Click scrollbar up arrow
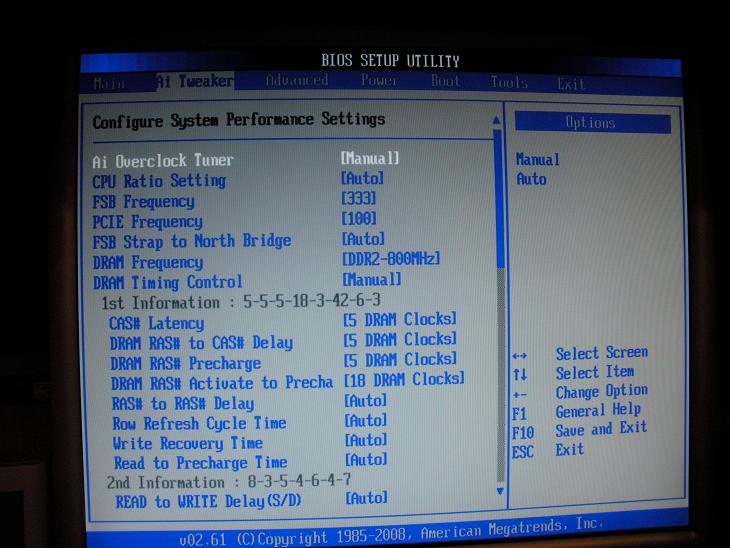Screen dimensions: 730x548 coord(496,121)
